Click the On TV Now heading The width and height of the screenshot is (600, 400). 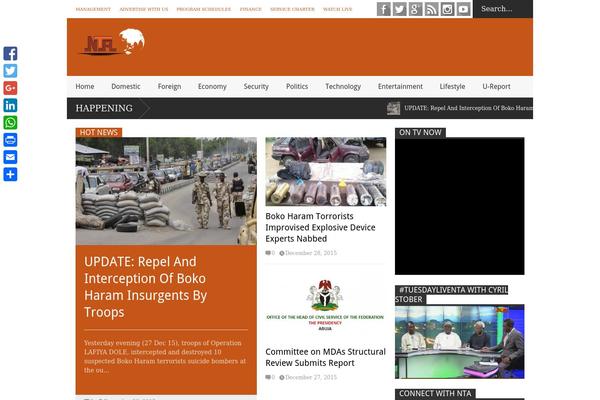coord(420,132)
